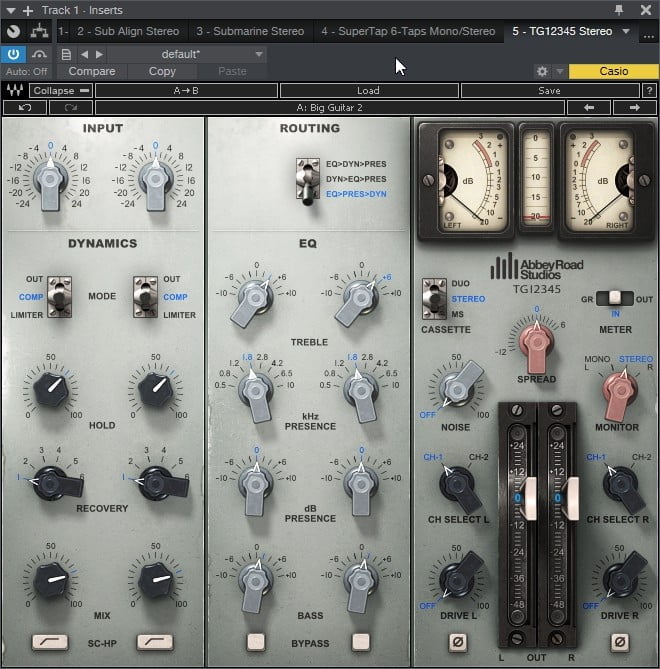Open the dropdown arrow after TG12345 Stereo

pyautogui.click(x=626, y=31)
